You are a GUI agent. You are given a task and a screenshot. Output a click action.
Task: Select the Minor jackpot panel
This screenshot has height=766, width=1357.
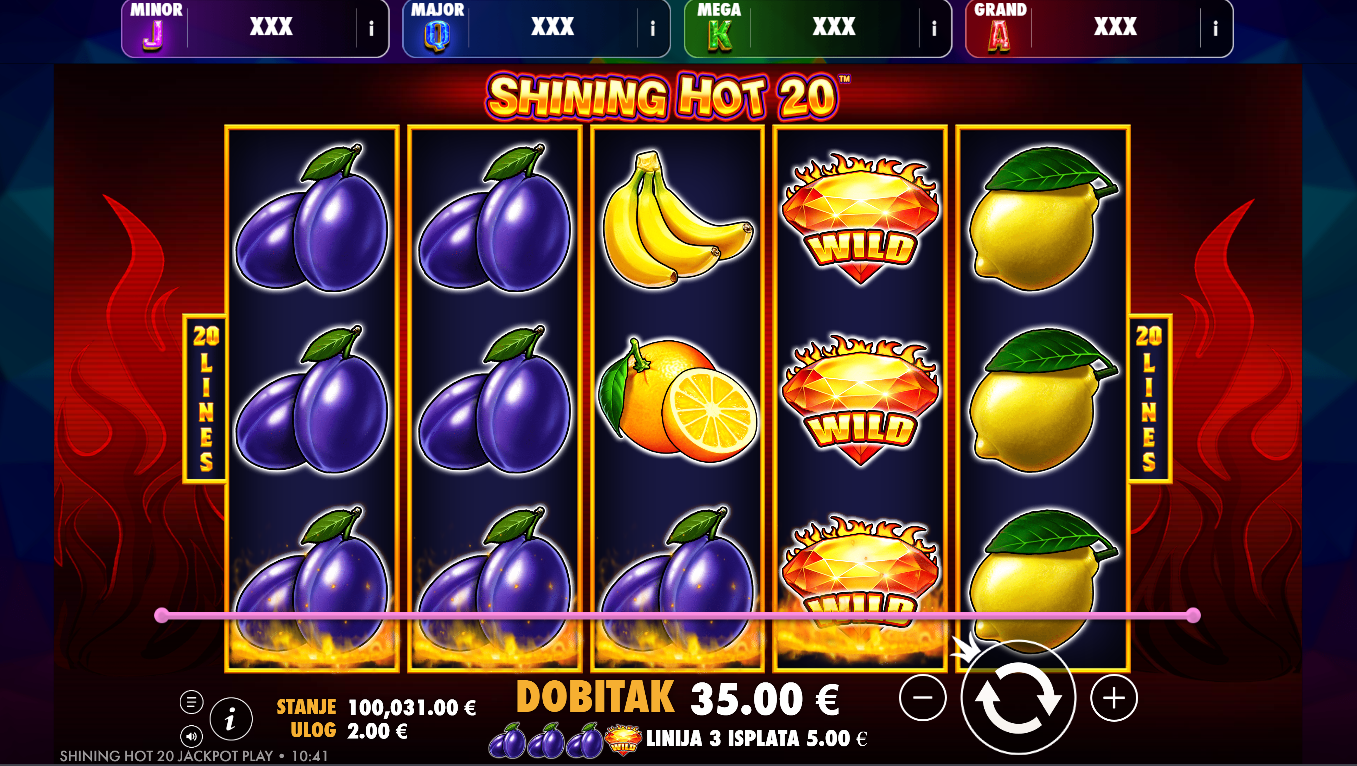(255, 29)
